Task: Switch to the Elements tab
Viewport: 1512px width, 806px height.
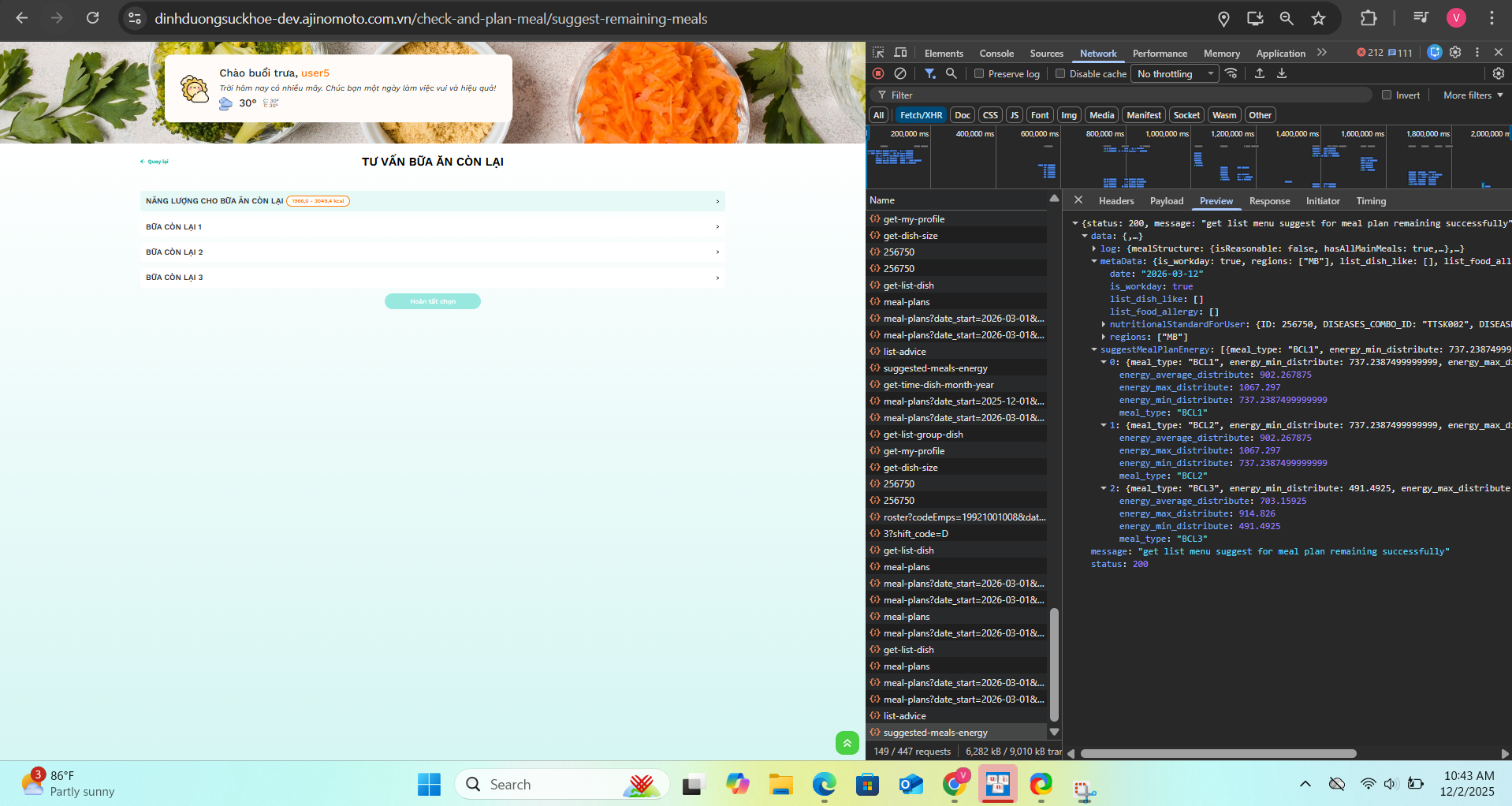Action: 944,54
